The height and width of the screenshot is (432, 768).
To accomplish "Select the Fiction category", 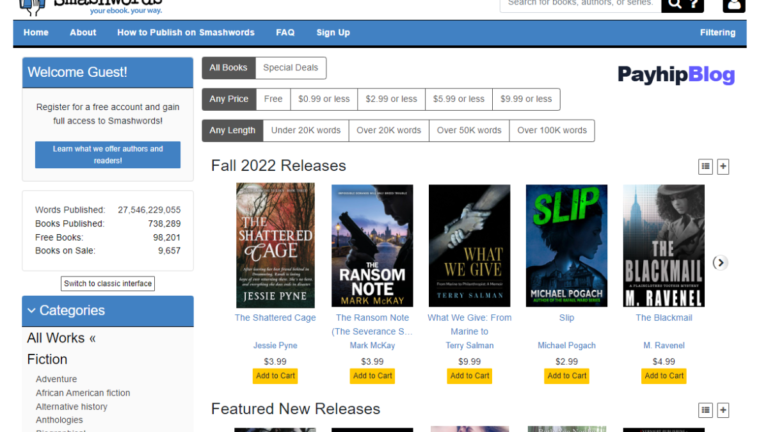I will (x=47, y=360).
